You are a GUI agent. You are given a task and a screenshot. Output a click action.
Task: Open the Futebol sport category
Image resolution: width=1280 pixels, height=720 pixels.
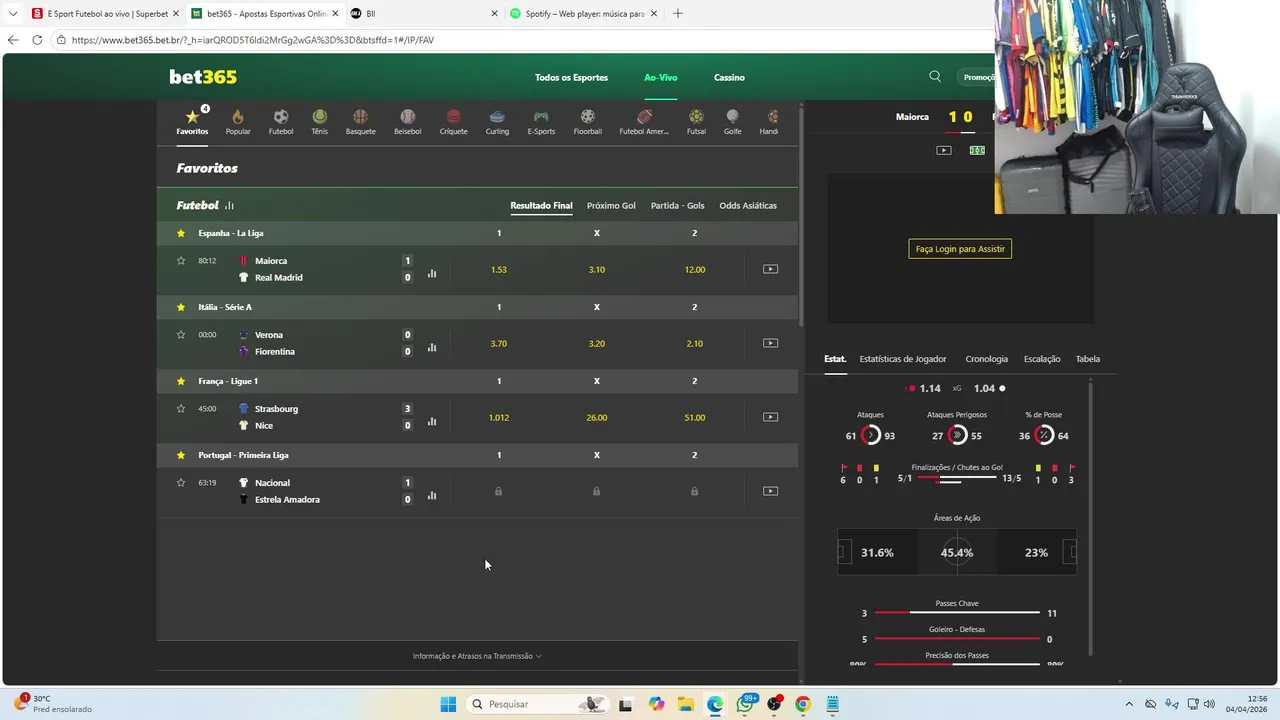(281, 122)
